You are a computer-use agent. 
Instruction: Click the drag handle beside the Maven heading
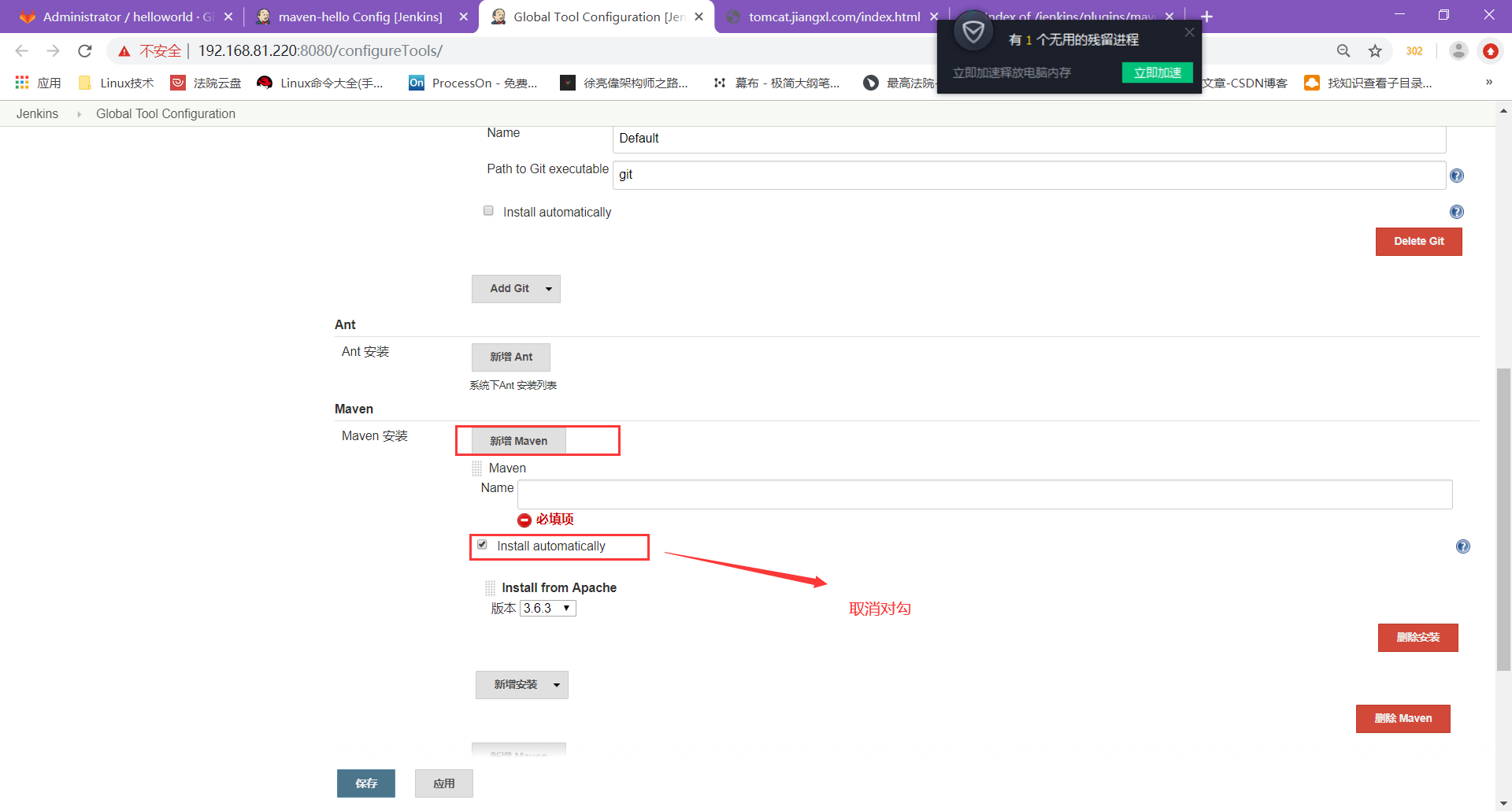click(476, 468)
